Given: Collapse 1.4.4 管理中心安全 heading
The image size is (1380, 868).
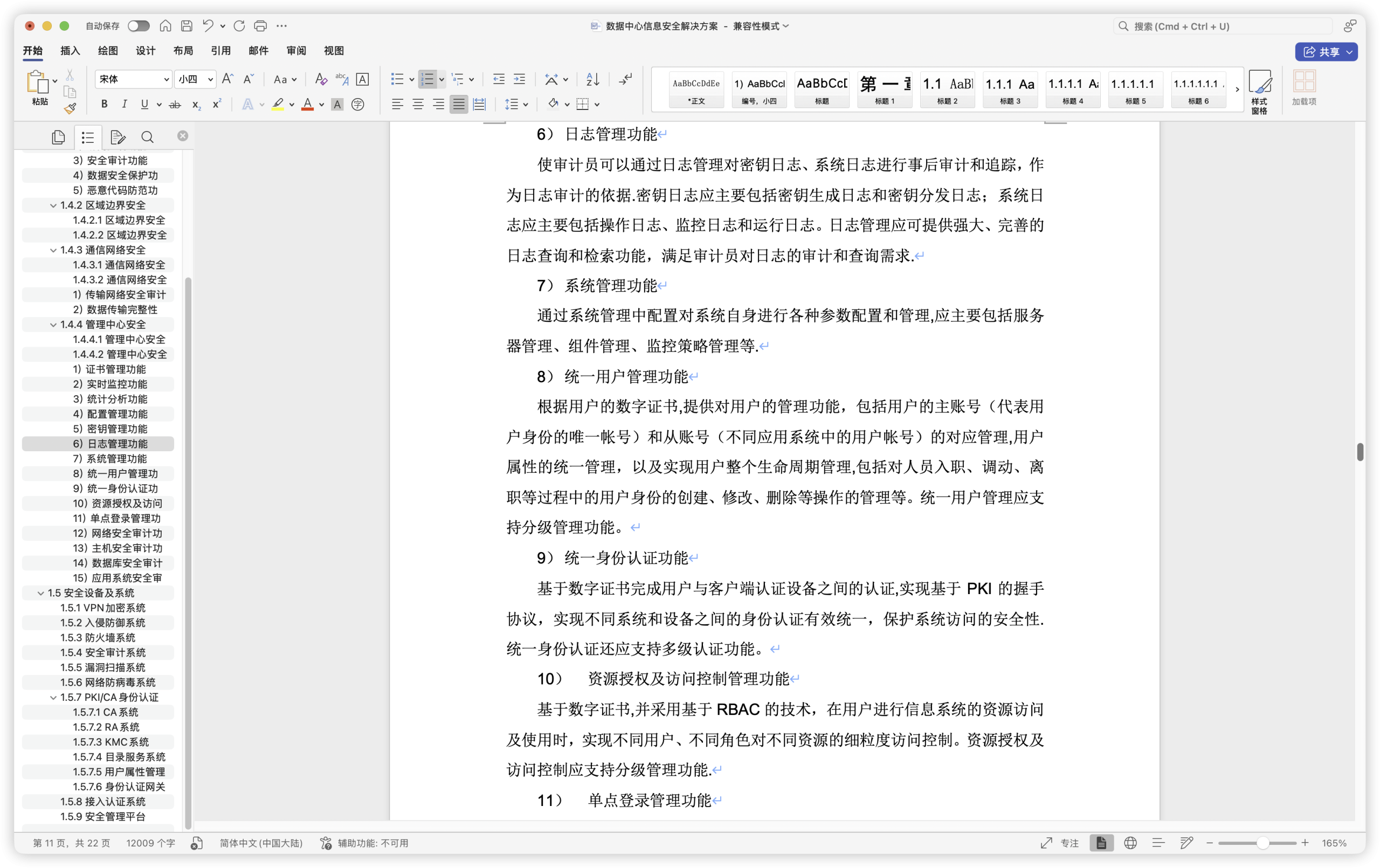Looking at the screenshot, I should (53, 325).
